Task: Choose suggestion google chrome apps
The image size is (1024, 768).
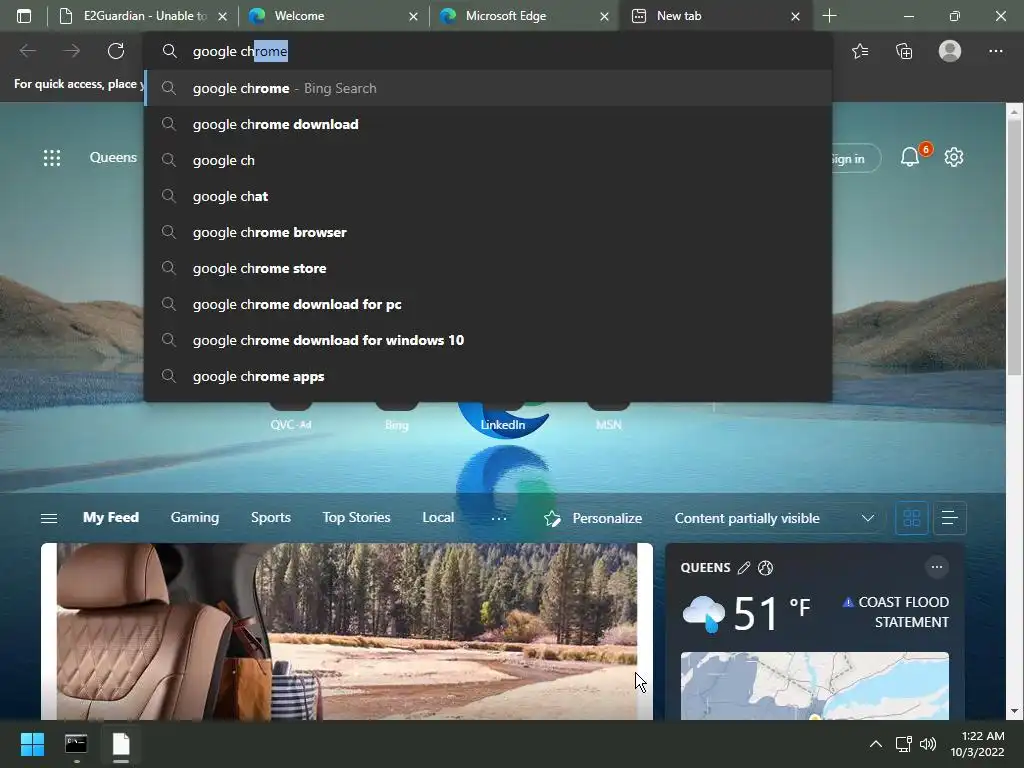Action: 488,376
